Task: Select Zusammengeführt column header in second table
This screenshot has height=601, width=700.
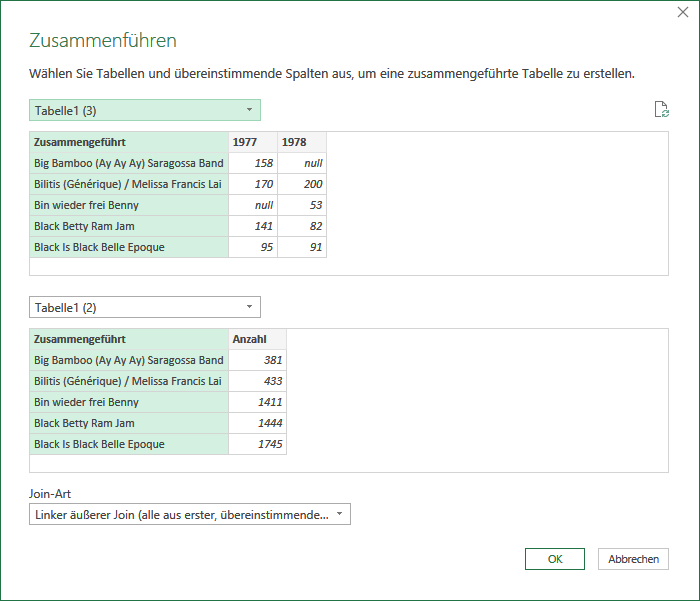Action: [129, 339]
